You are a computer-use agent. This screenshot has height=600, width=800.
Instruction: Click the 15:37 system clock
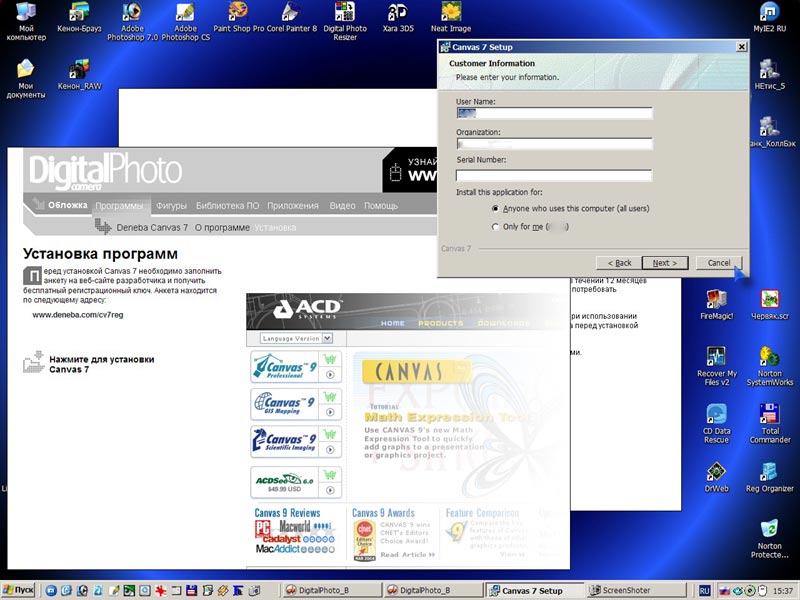pyautogui.click(x=783, y=591)
